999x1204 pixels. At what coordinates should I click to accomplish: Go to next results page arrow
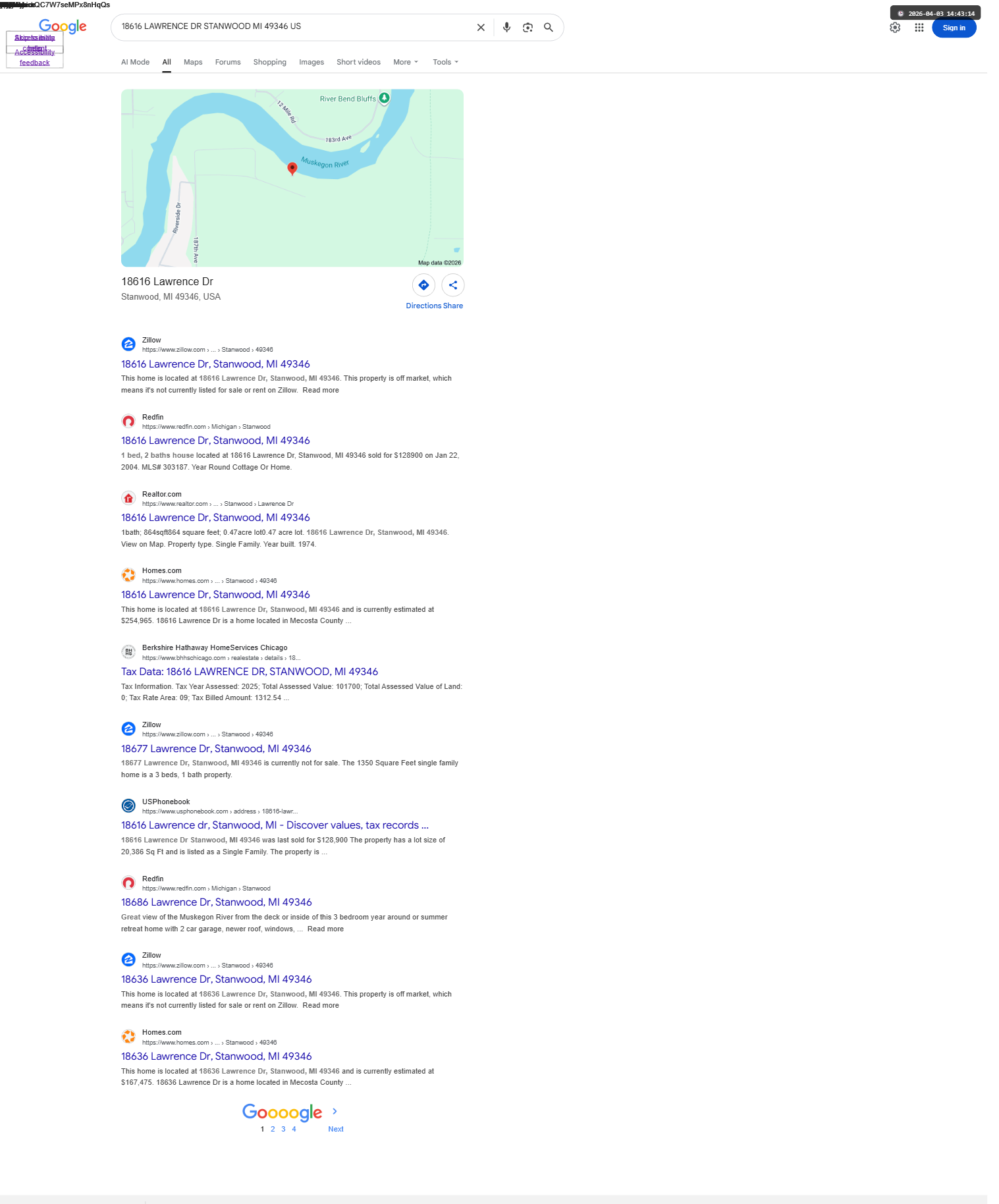point(335,1112)
